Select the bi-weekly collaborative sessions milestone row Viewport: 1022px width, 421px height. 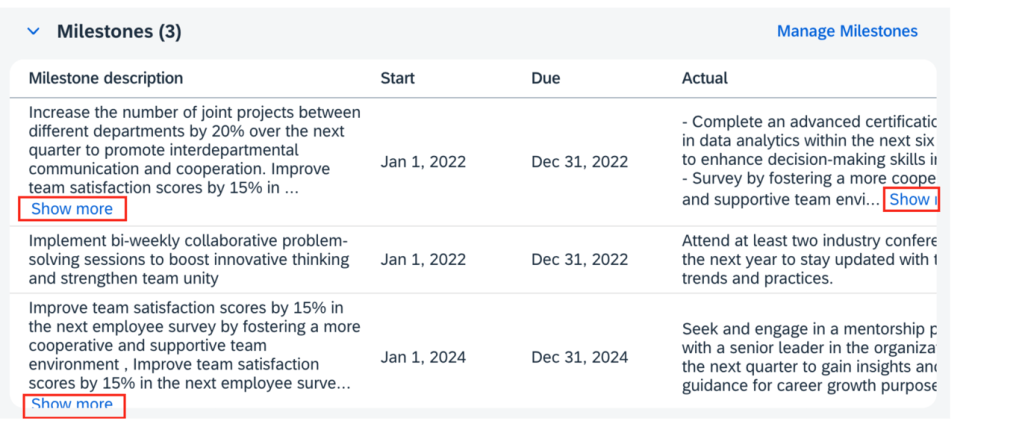[188, 260]
